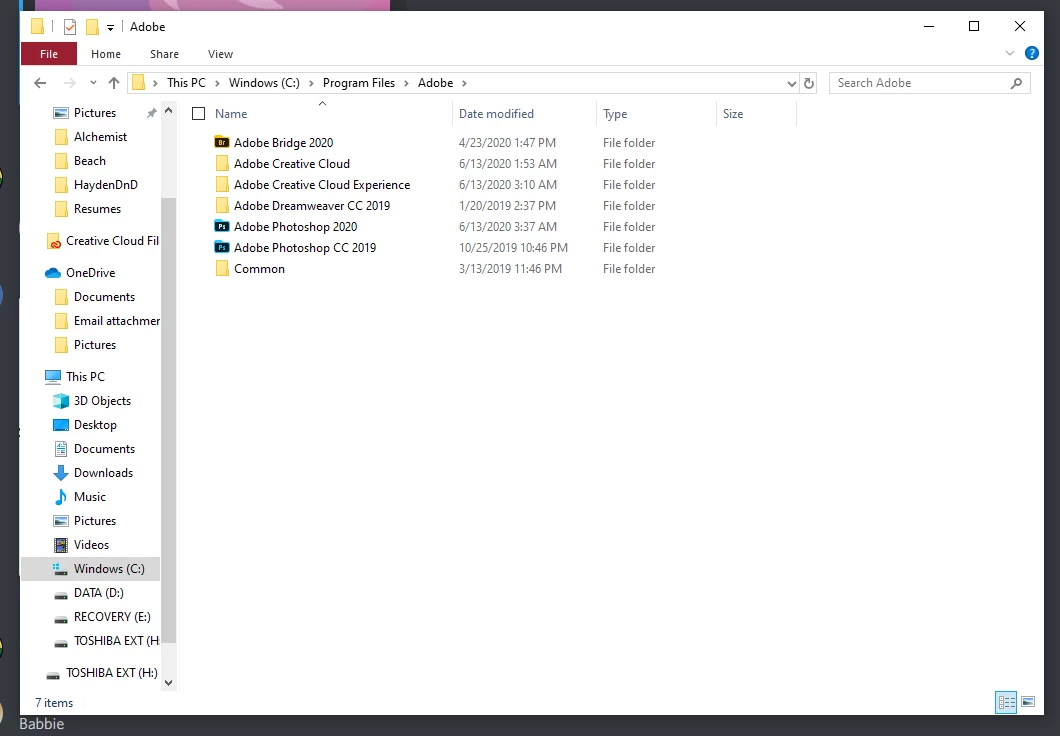Select Alchemist folder in Quick access
The image size is (1060, 736).
[x=100, y=137]
